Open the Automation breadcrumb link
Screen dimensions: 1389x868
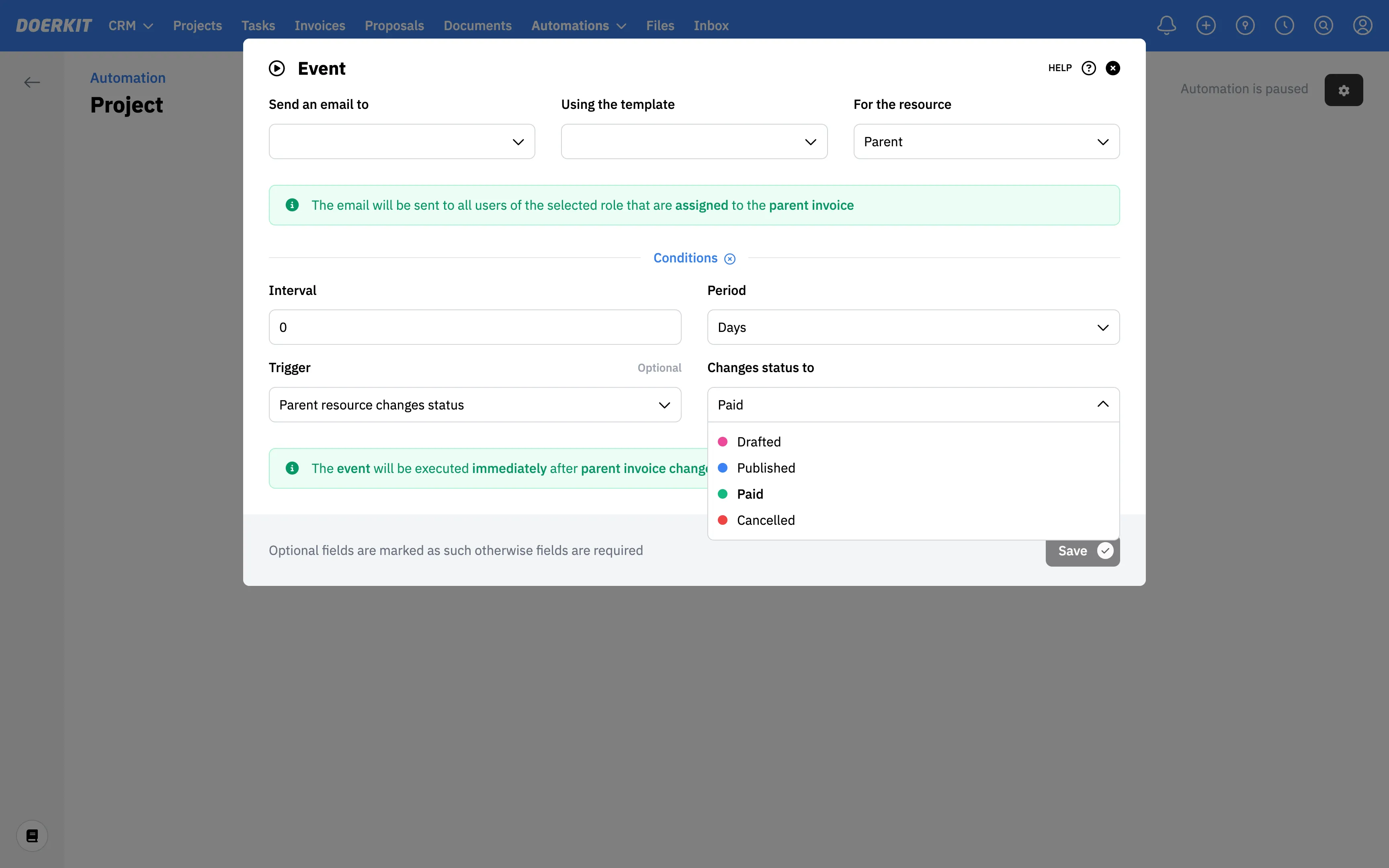coord(127,78)
